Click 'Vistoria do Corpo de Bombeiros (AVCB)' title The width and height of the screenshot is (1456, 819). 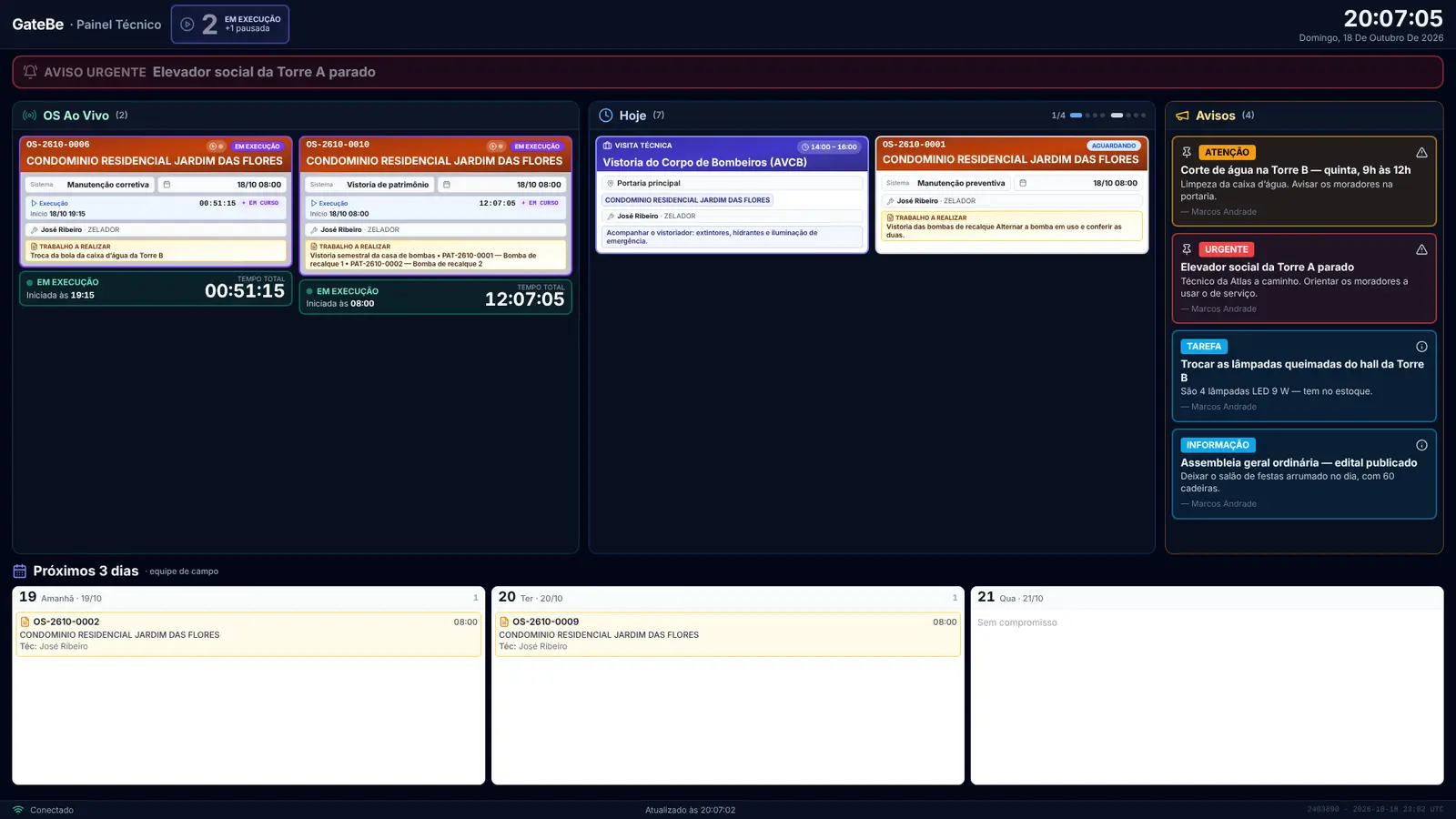click(704, 162)
